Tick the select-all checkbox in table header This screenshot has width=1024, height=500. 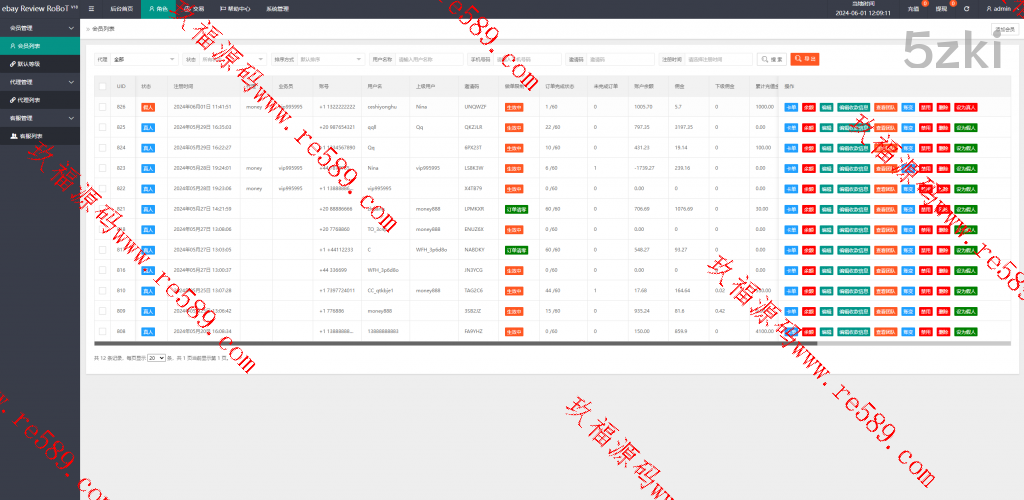click(x=102, y=87)
